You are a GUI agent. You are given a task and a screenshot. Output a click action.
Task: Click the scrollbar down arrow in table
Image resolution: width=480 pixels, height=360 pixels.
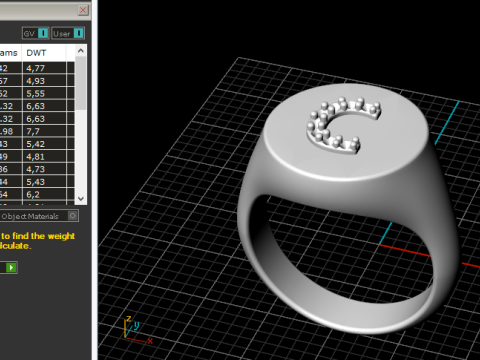point(81,199)
